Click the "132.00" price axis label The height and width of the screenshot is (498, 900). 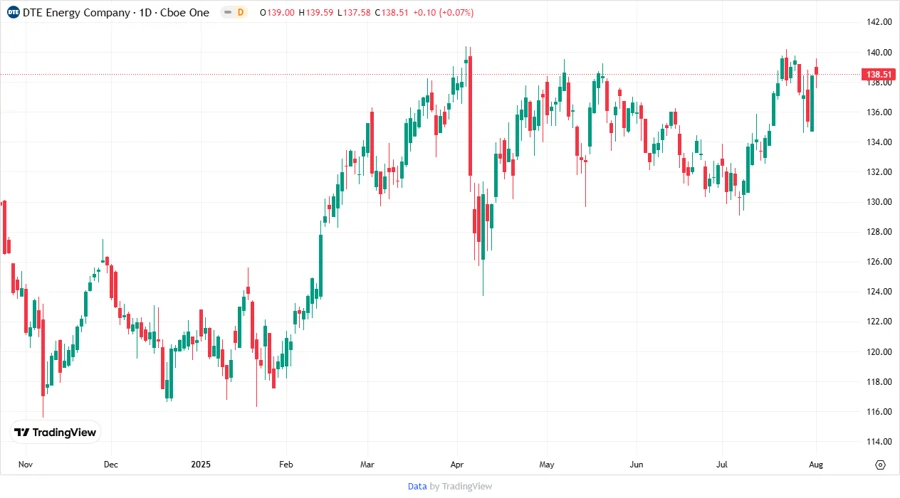tap(879, 172)
